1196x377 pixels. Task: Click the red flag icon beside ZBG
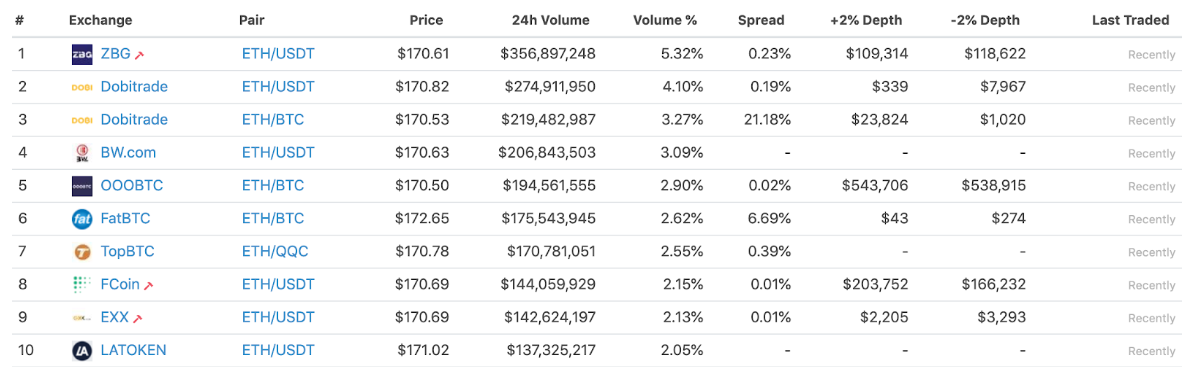click(140, 55)
